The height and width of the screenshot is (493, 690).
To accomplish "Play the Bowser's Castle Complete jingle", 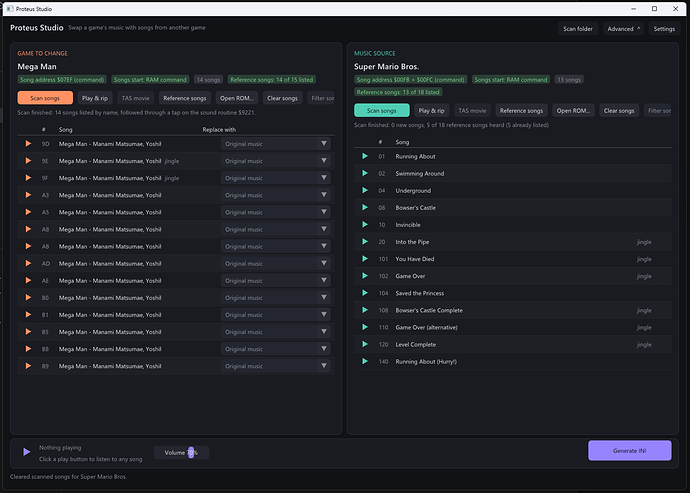I will tap(365, 310).
